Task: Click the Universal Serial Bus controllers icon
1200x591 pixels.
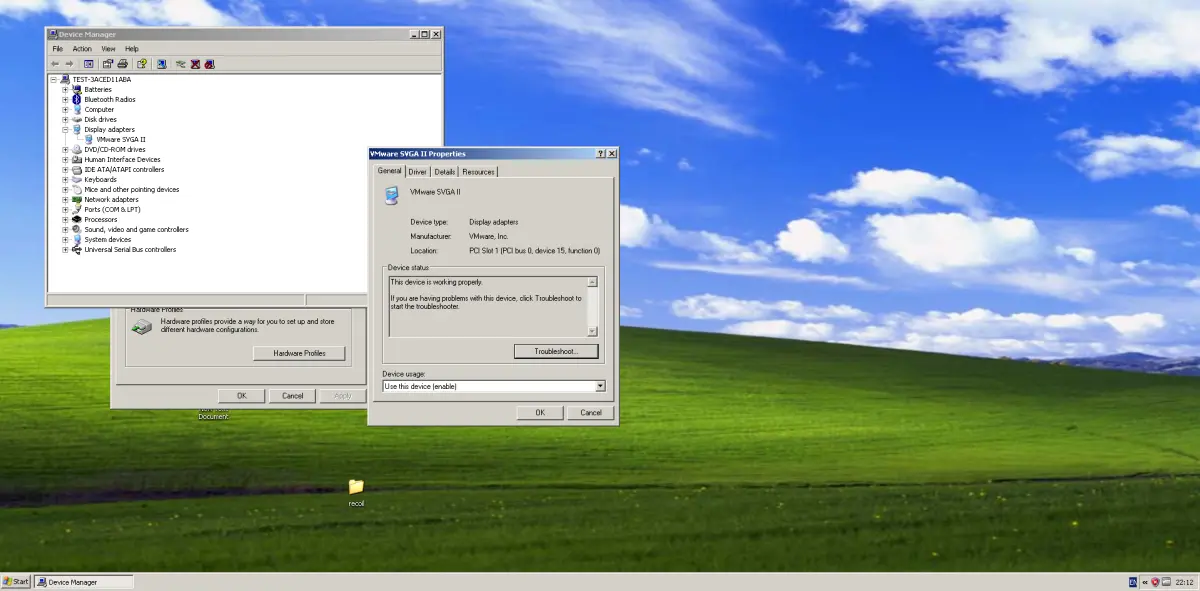Action: pos(77,249)
